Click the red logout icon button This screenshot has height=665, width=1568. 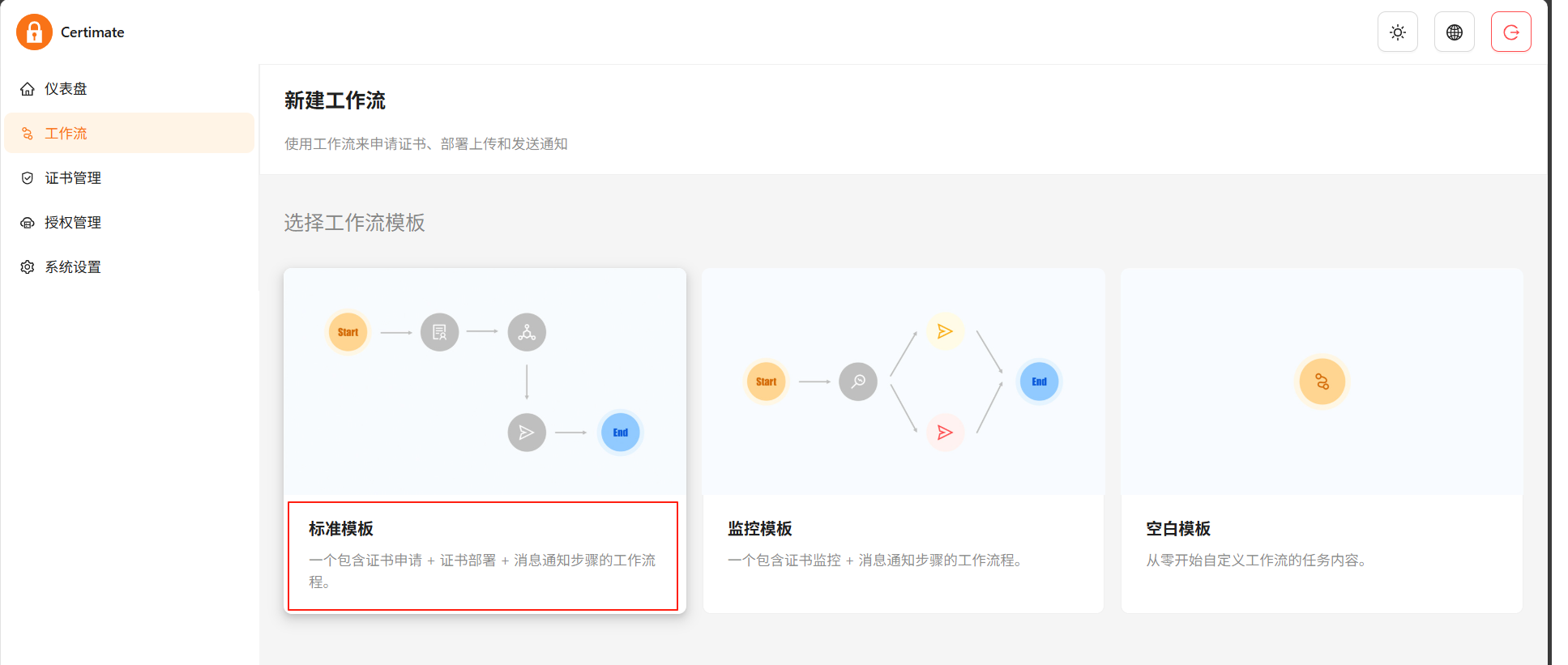(x=1511, y=32)
